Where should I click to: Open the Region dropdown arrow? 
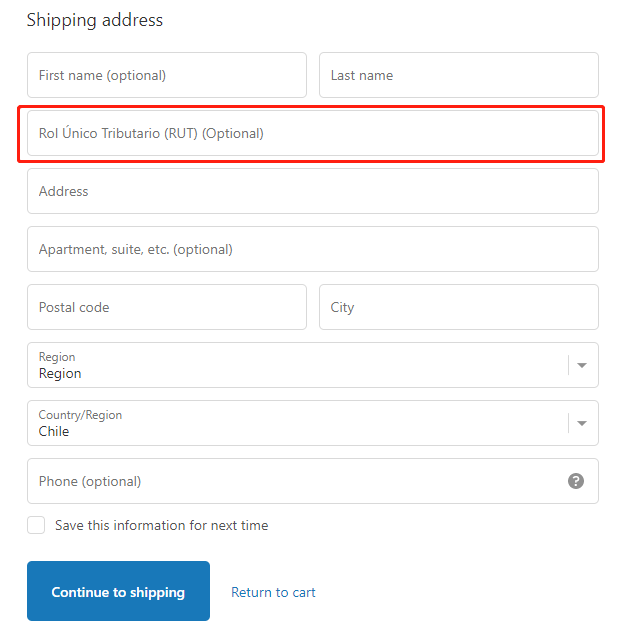click(582, 365)
